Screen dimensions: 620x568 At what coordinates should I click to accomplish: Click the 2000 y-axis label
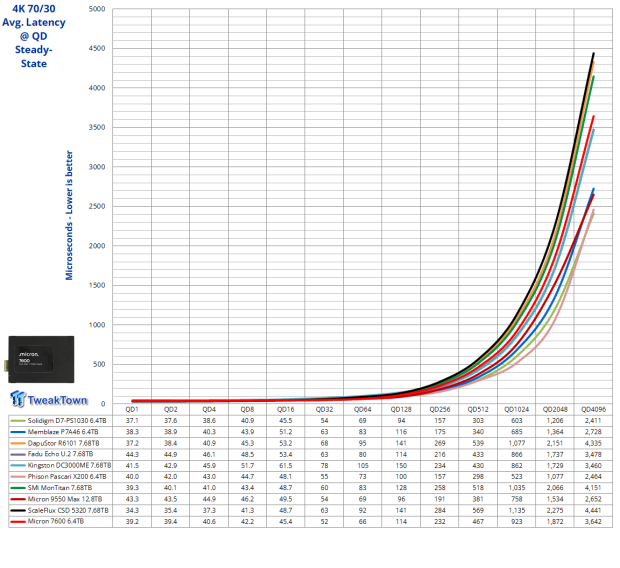pyautogui.click(x=97, y=246)
